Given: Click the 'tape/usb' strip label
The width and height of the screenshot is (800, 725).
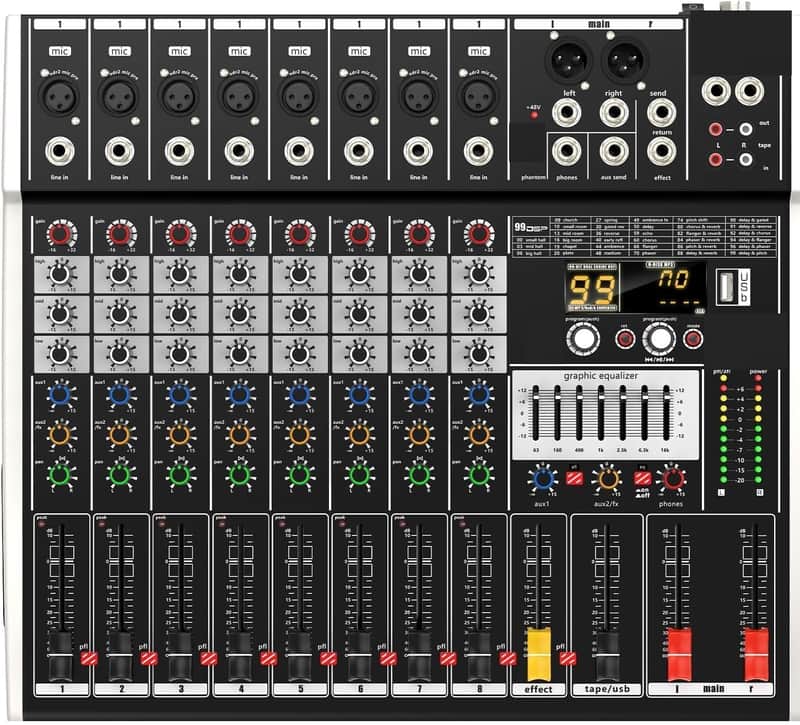Looking at the screenshot, I should point(607,689).
